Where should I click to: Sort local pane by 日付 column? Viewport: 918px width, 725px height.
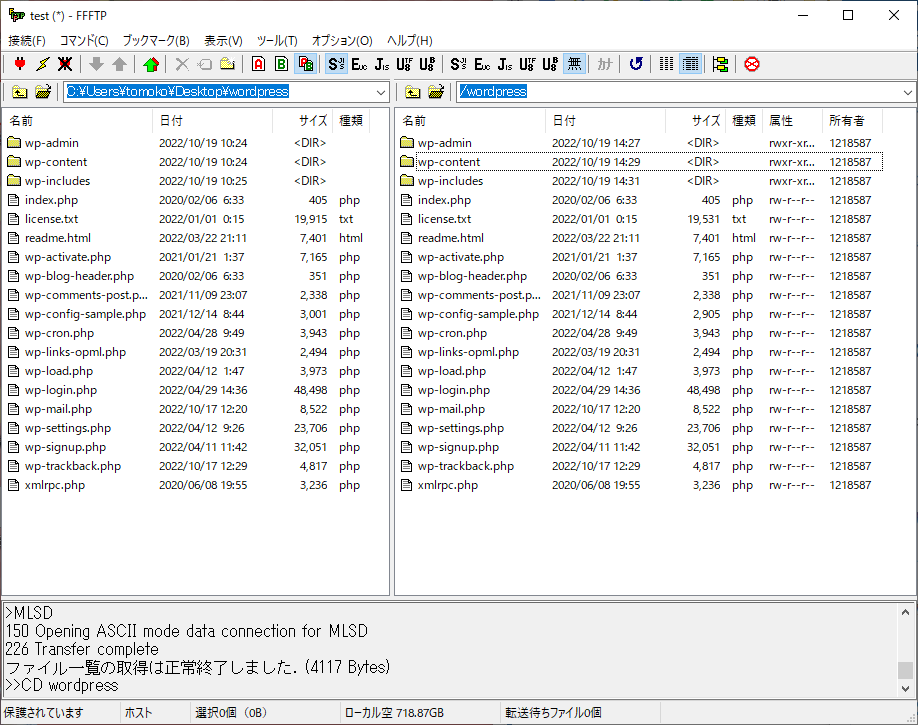point(213,121)
